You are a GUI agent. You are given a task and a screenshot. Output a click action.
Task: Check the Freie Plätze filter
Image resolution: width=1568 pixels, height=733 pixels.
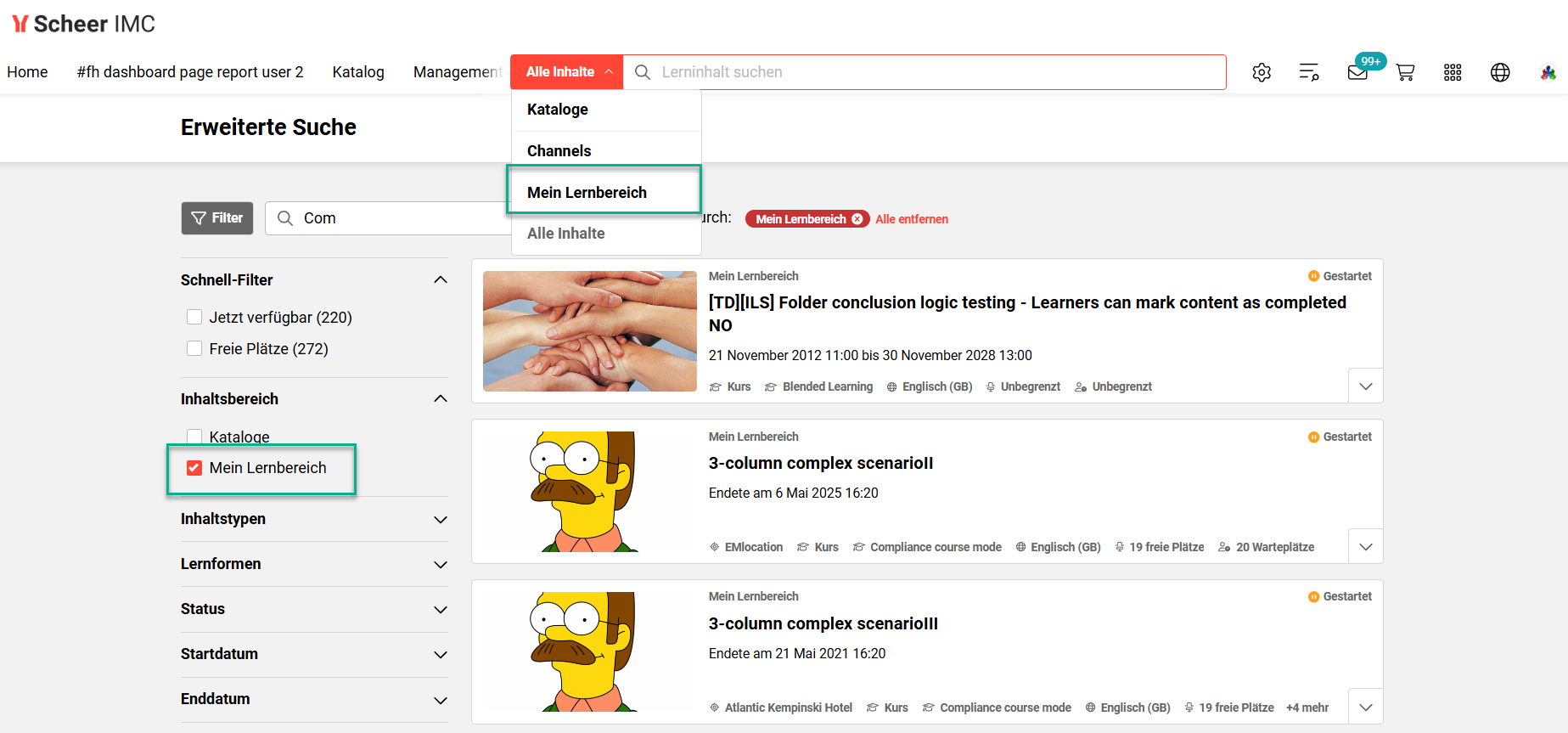click(x=194, y=348)
